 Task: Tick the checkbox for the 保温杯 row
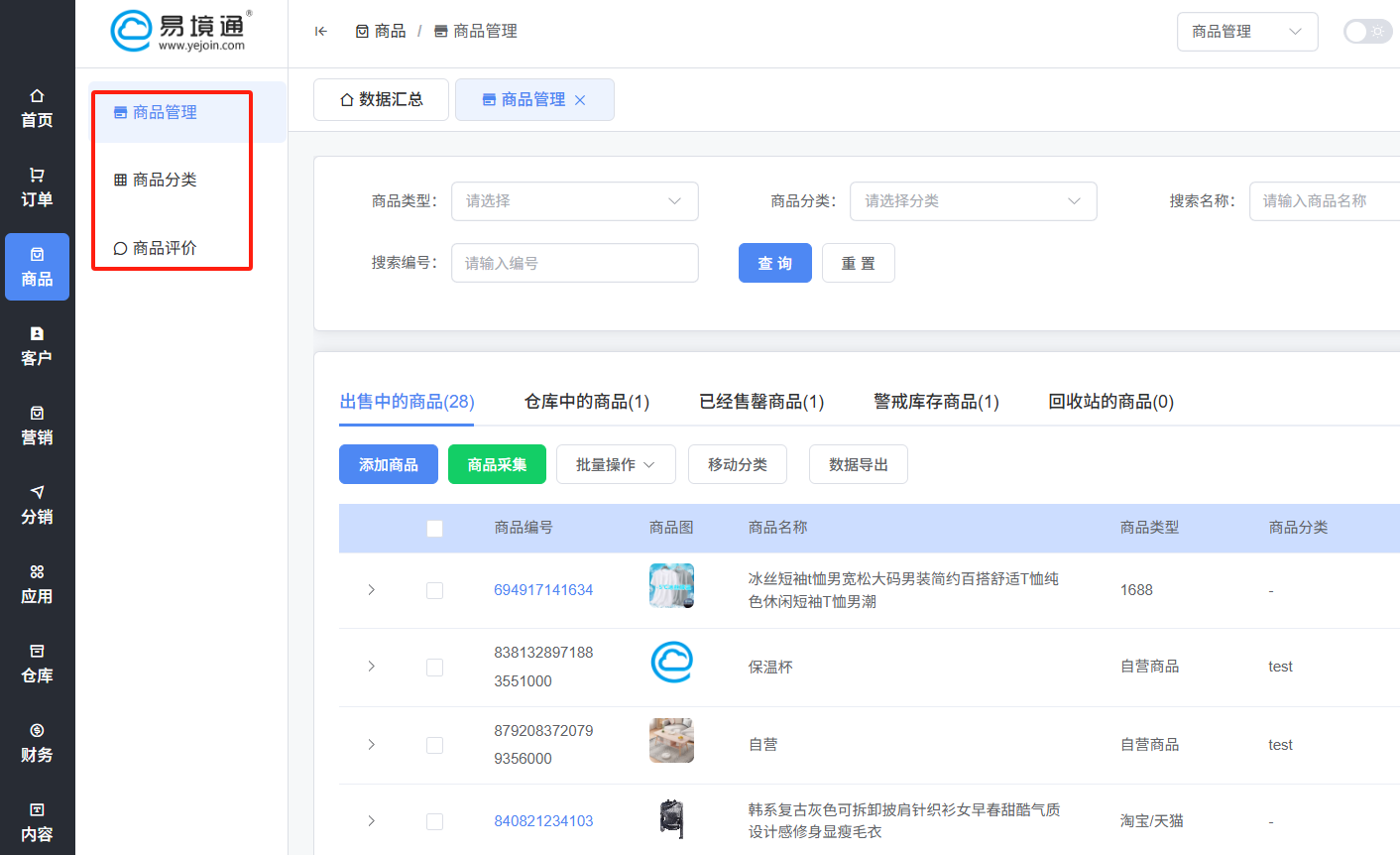pyautogui.click(x=434, y=668)
